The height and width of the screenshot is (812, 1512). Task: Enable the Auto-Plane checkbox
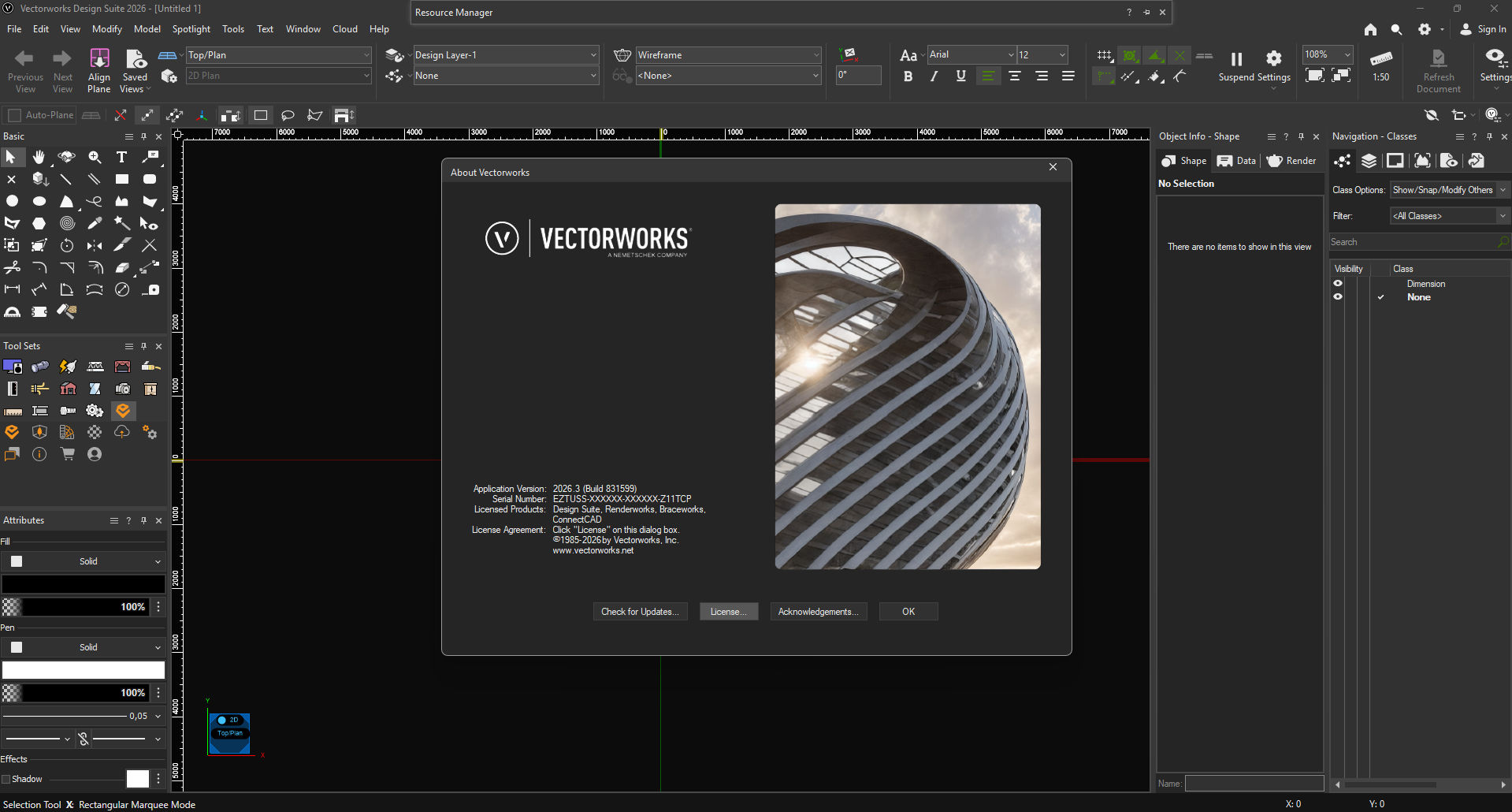tap(14, 115)
